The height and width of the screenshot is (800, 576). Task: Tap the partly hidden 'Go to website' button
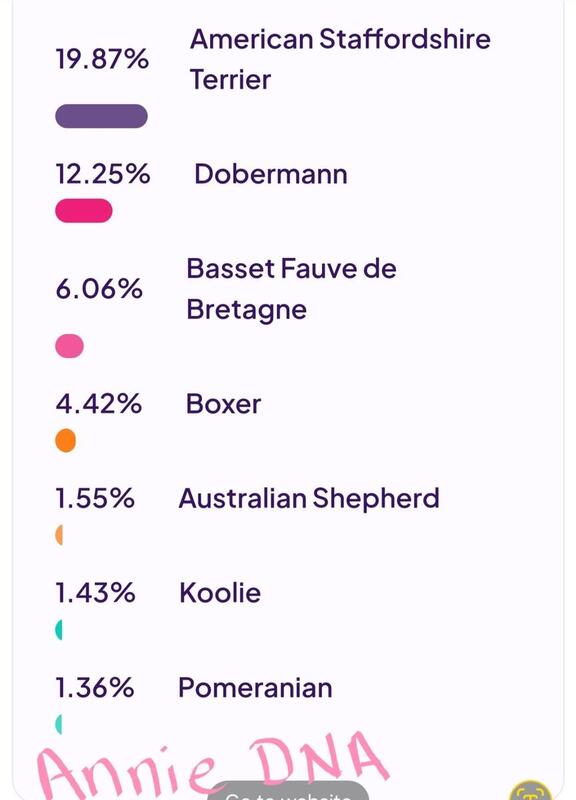(288, 791)
